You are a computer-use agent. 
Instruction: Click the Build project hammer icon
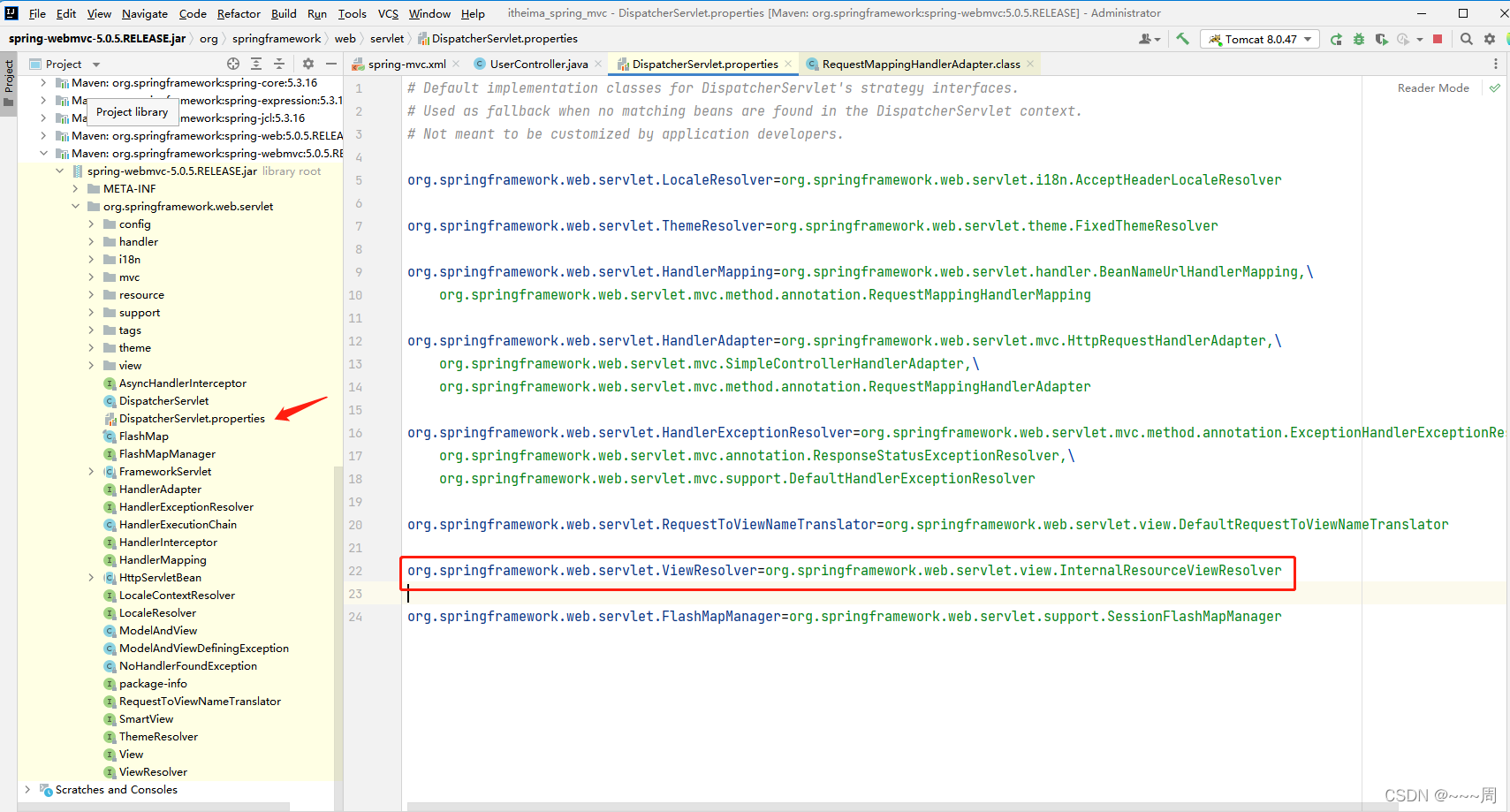[1183, 39]
